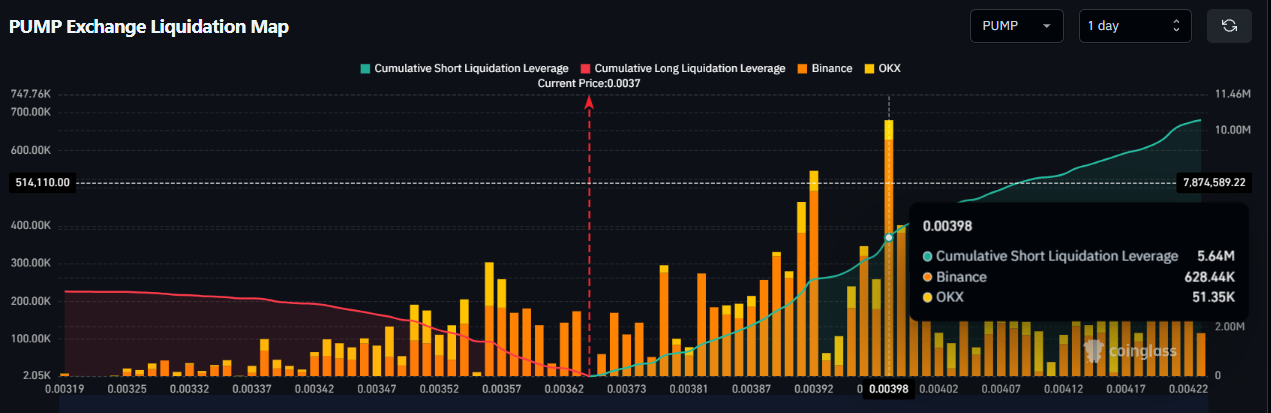The height and width of the screenshot is (413, 1271).
Task: Click the orange Binance legend swatch
Action: (x=803, y=68)
